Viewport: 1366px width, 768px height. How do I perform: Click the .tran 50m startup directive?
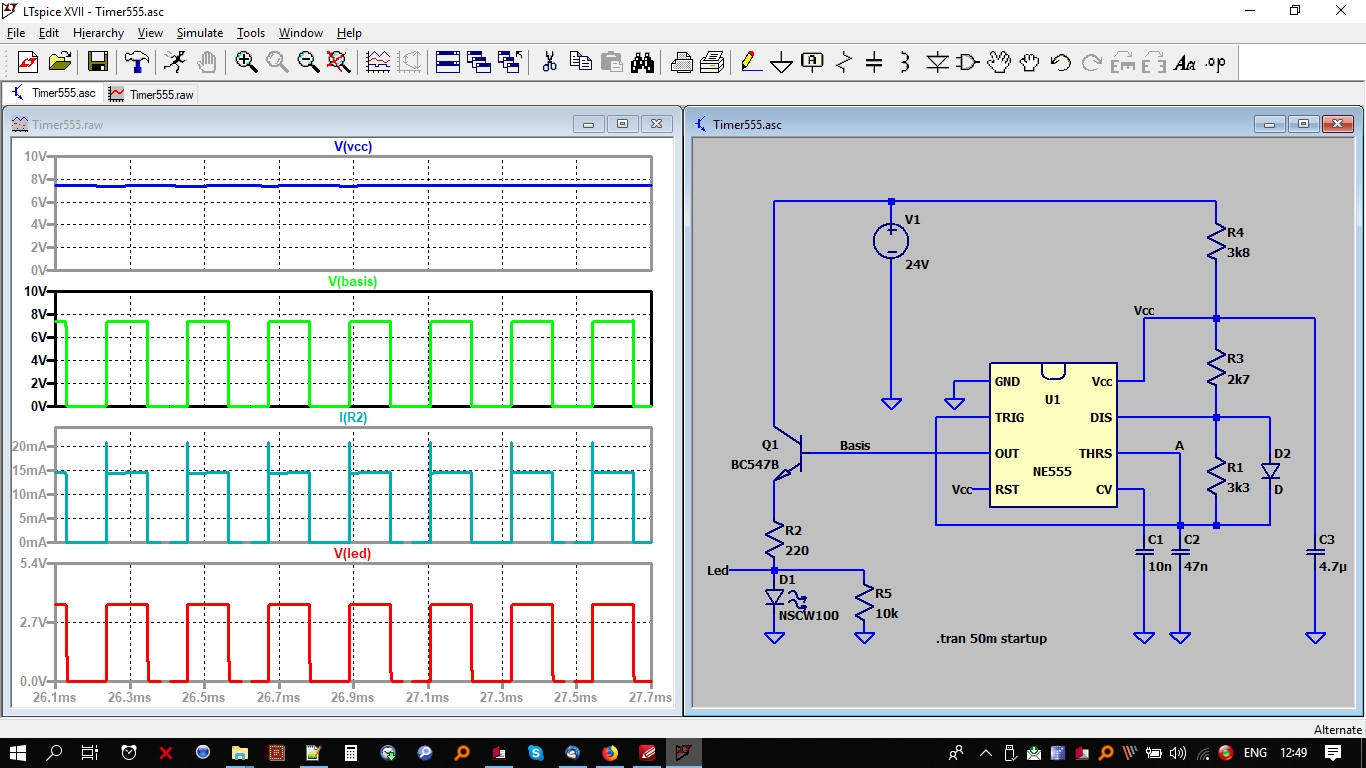[992, 638]
